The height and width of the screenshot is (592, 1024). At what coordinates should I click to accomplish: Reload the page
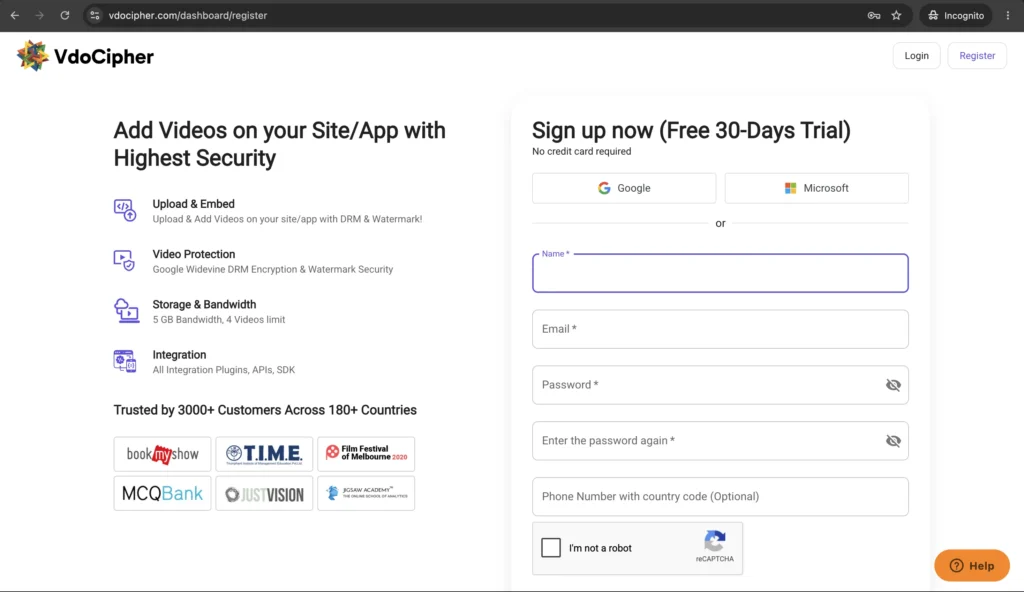[65, 15]
